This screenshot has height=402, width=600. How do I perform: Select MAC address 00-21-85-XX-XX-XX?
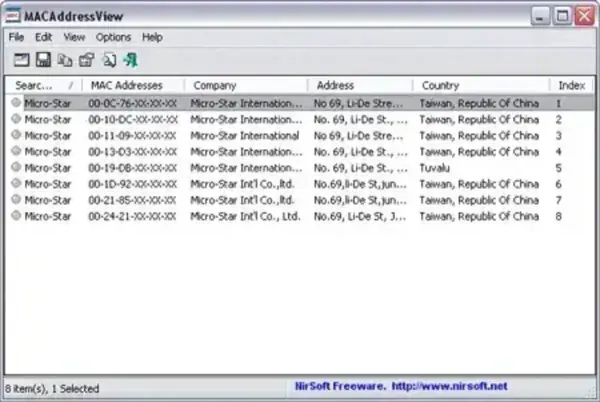[132, 200]
